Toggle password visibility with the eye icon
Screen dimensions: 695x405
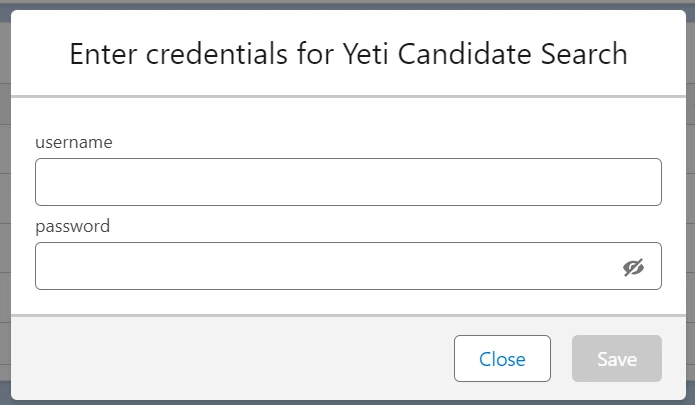pyautogui.click(x=633, y=267)
